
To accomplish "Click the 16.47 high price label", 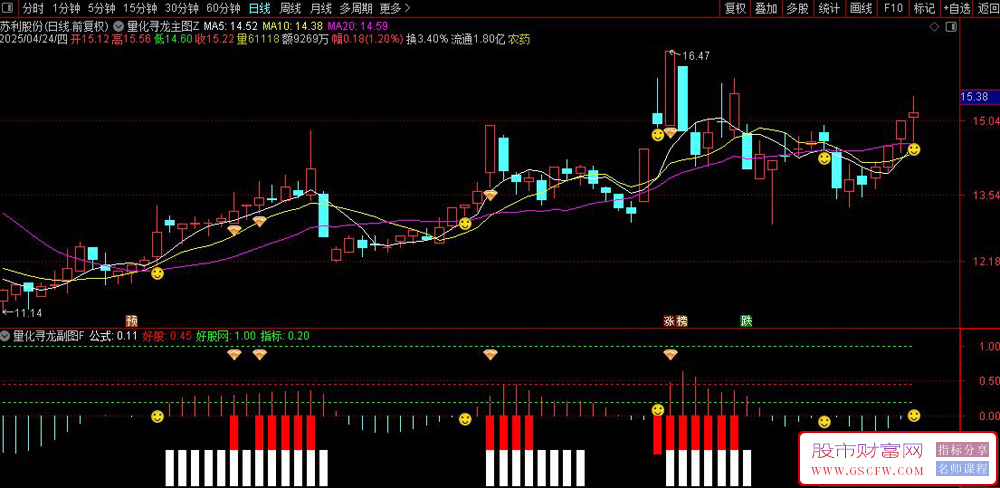I will coord(696,56).
